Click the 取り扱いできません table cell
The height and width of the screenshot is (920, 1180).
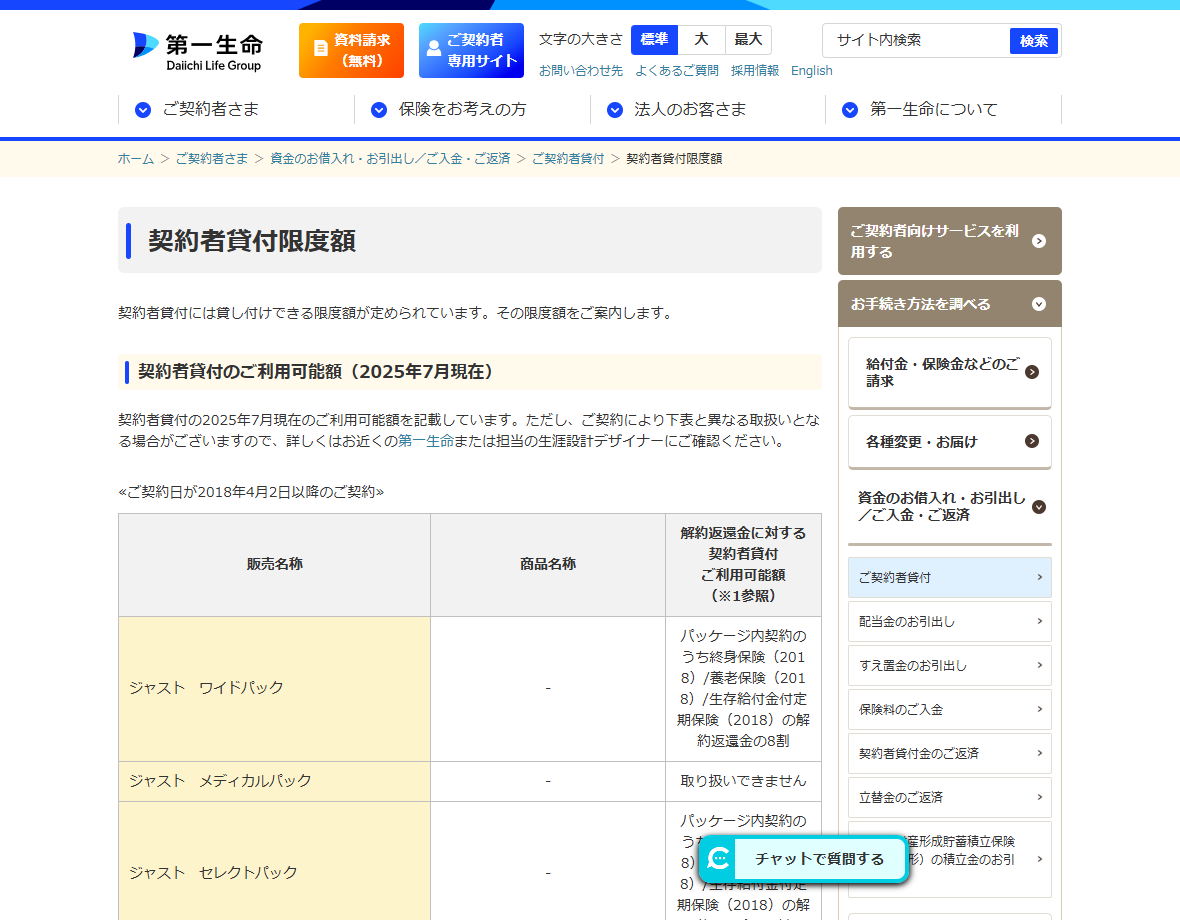click(744, 781)
